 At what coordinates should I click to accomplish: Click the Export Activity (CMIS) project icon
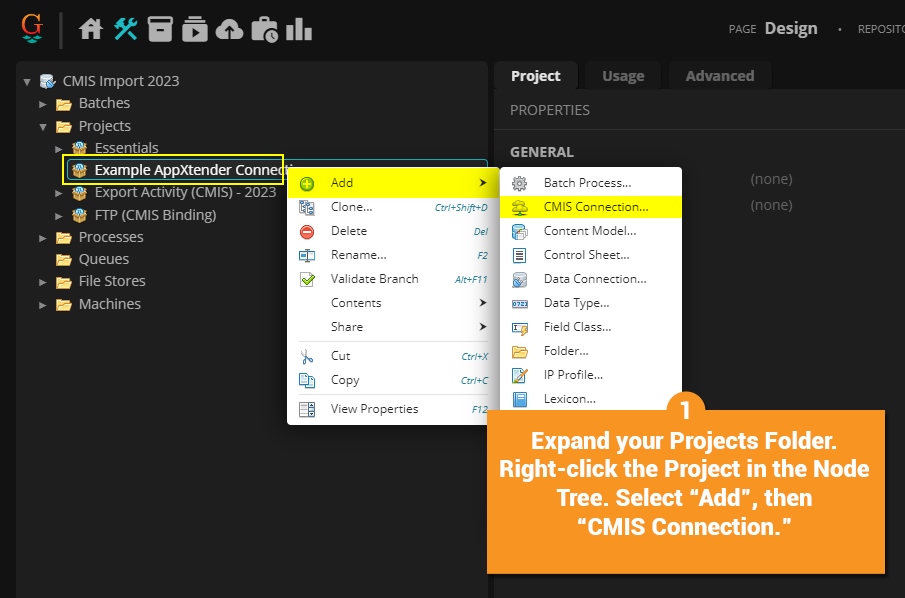[x=79, y=193]
